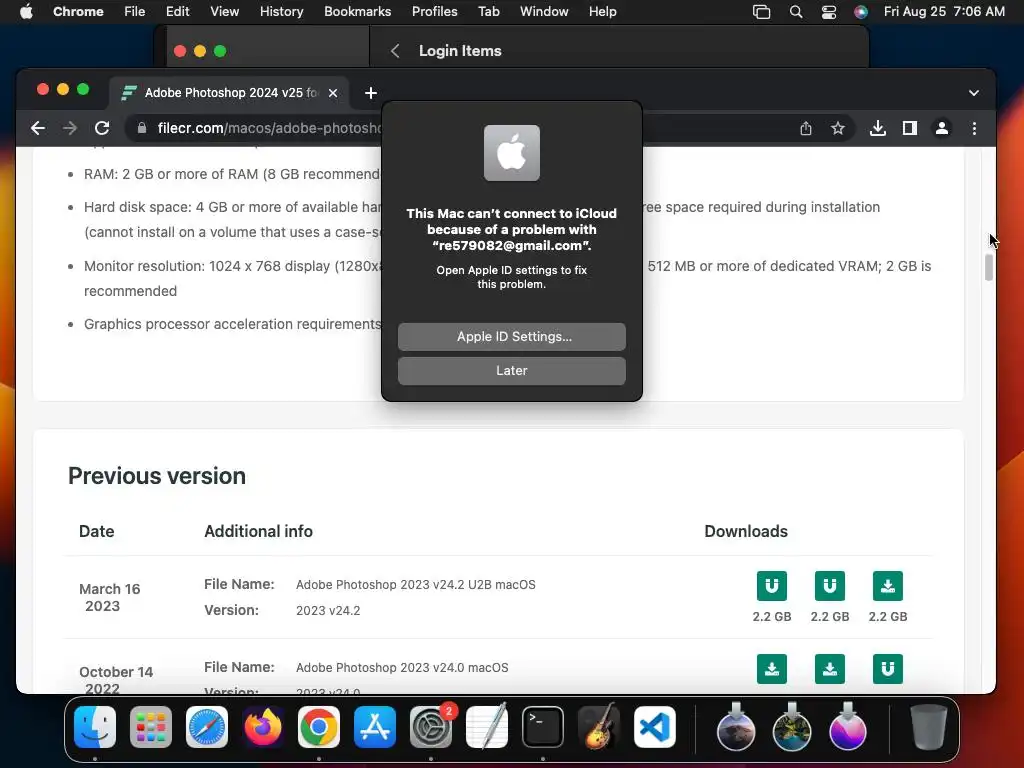
Task: Open the Profiles menu
Action: click(434, 11)
